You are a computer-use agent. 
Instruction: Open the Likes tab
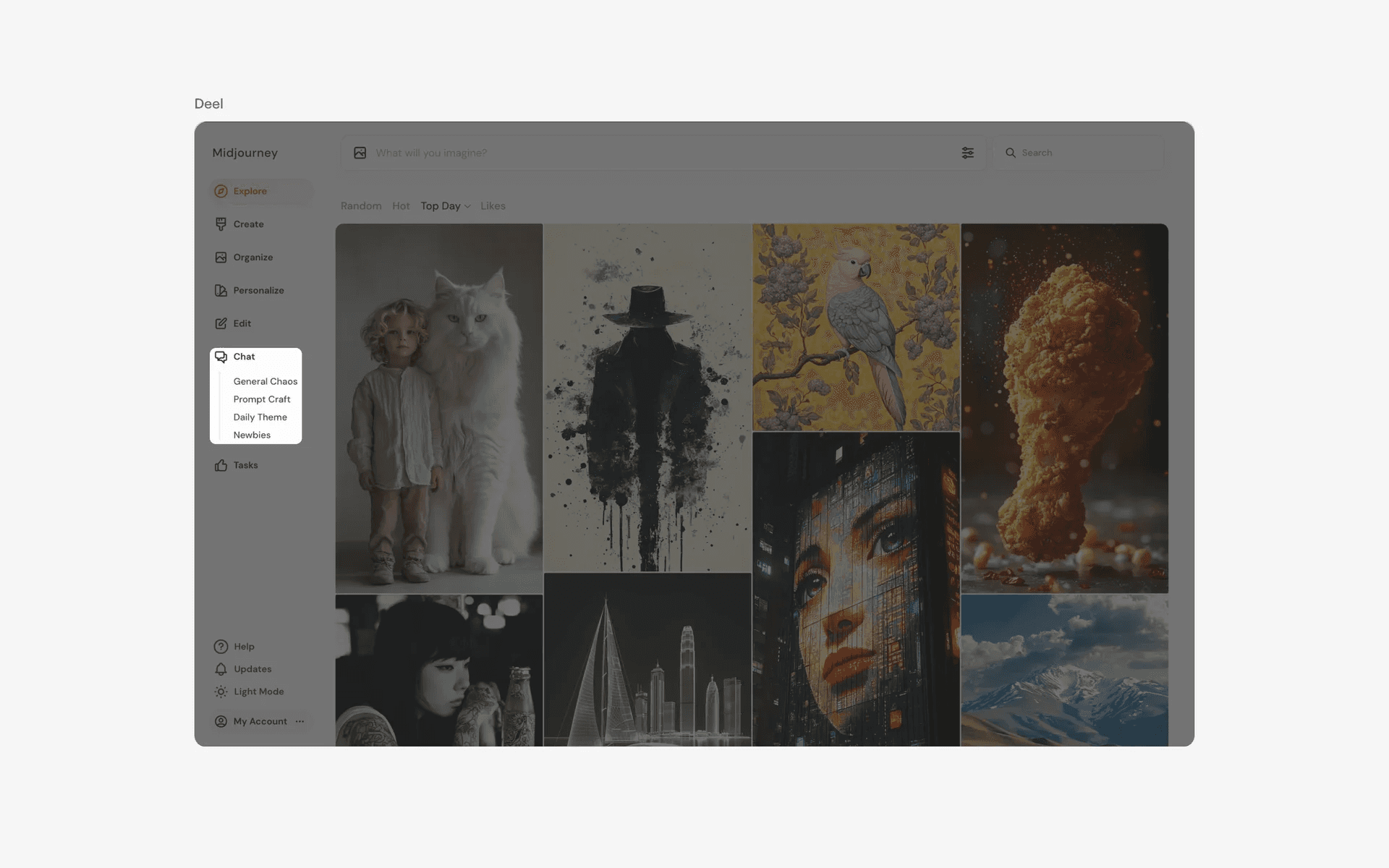[493, 206]
